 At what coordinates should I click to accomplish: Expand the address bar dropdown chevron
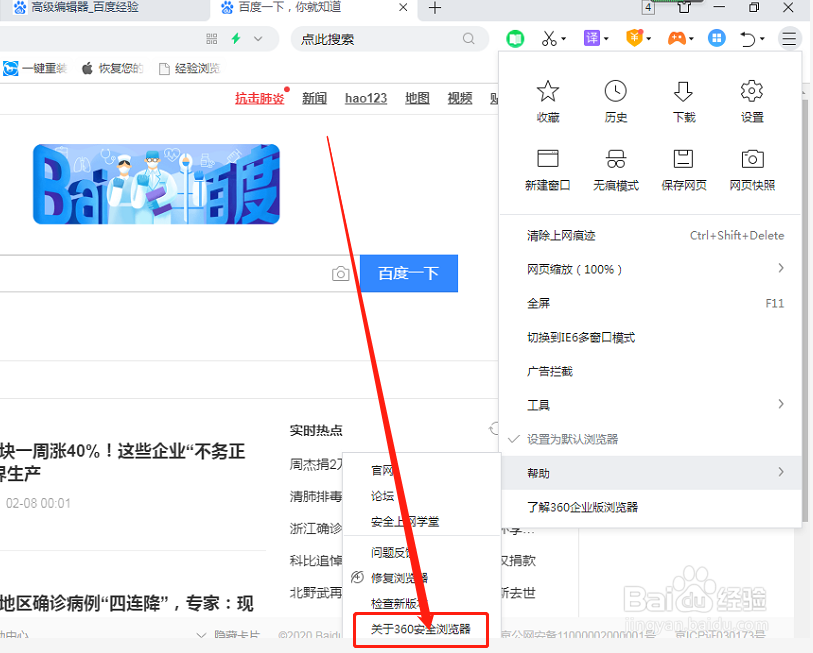coord(258,39)
